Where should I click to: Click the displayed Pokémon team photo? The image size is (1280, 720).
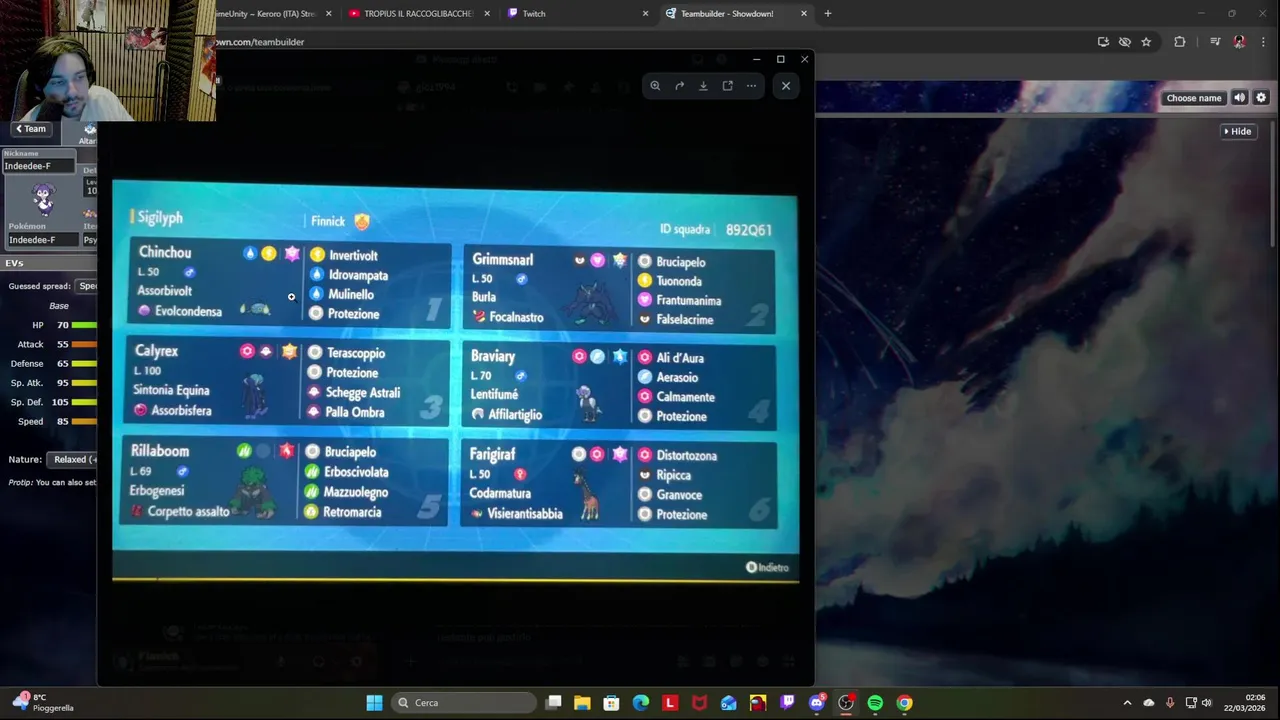[455, 380]
